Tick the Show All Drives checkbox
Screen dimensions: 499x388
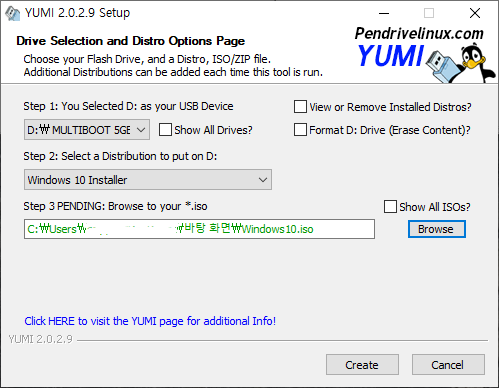(165, 130)
